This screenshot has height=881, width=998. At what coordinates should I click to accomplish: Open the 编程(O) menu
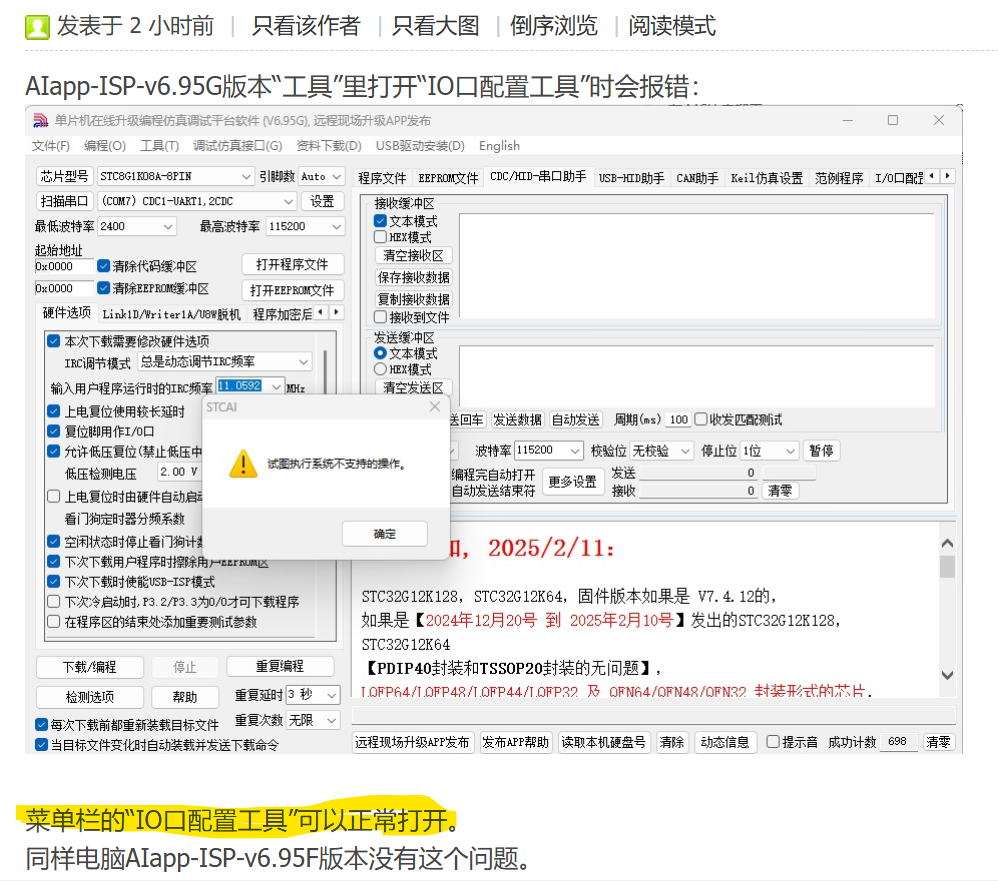point(105,146)
